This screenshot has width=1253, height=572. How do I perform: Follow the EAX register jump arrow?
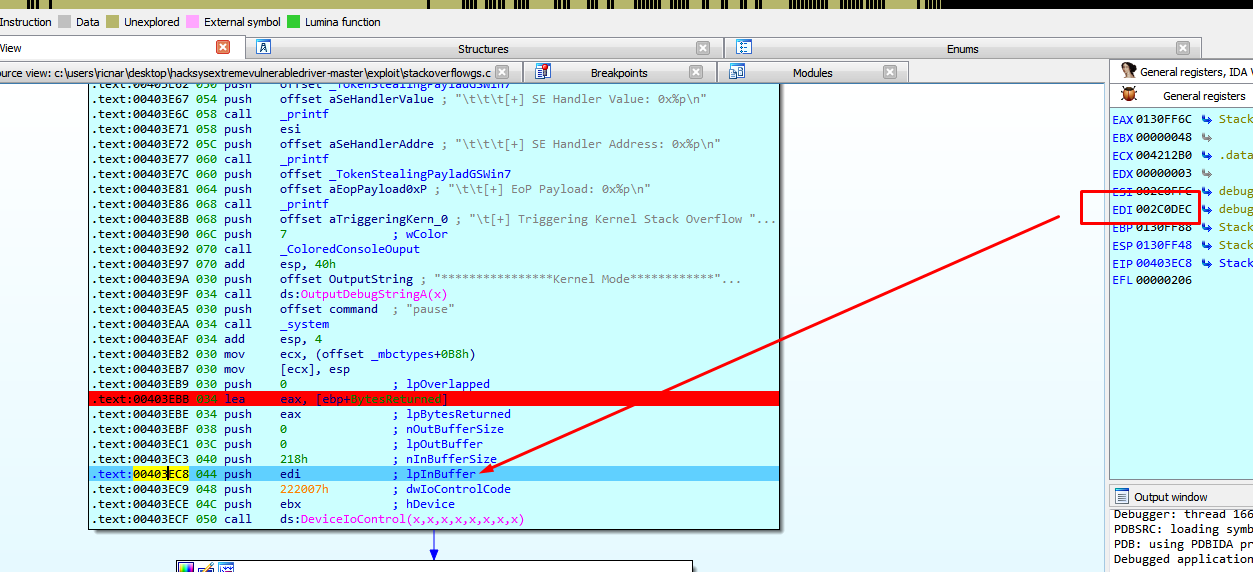coord(1207,120)
